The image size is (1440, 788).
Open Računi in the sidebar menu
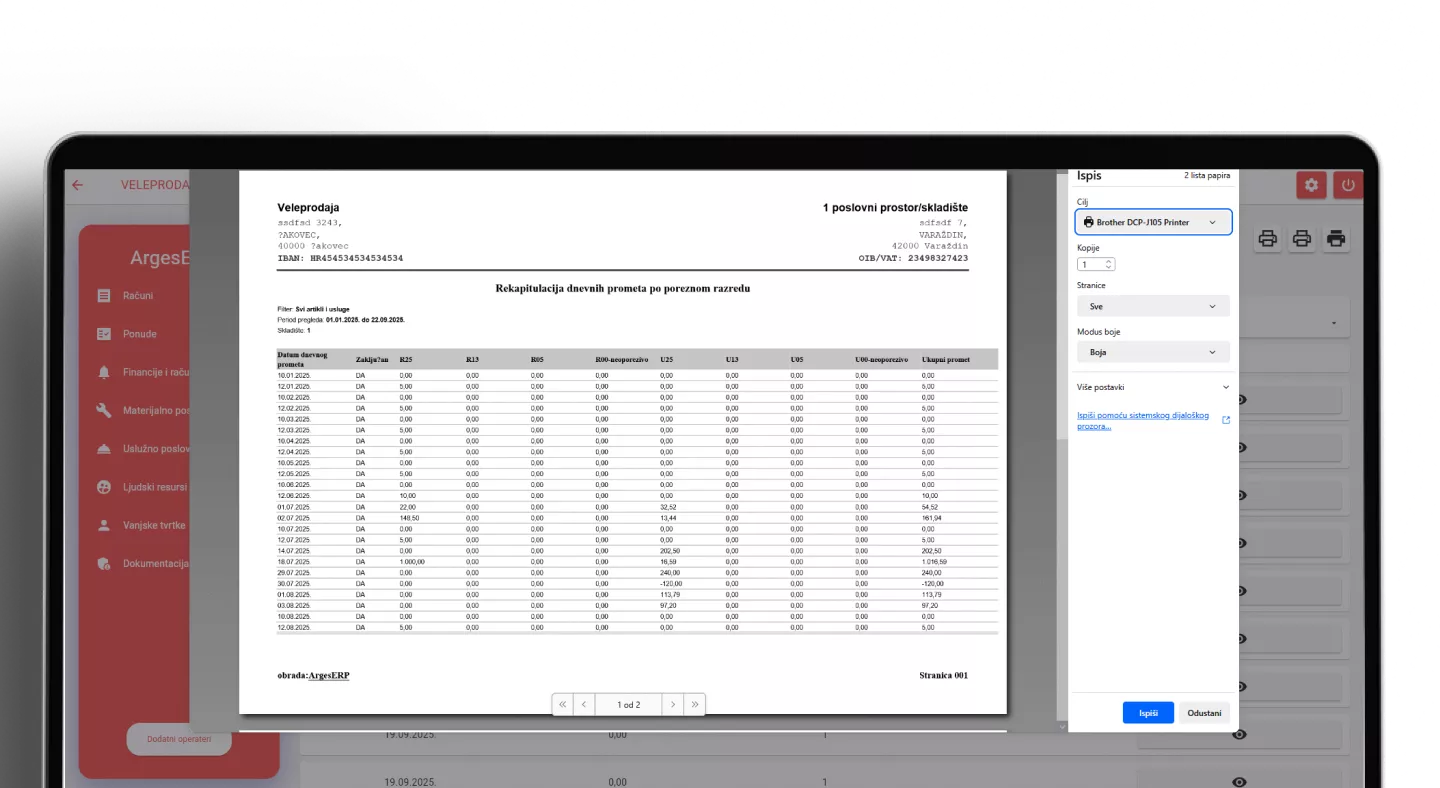click(138, 296)
